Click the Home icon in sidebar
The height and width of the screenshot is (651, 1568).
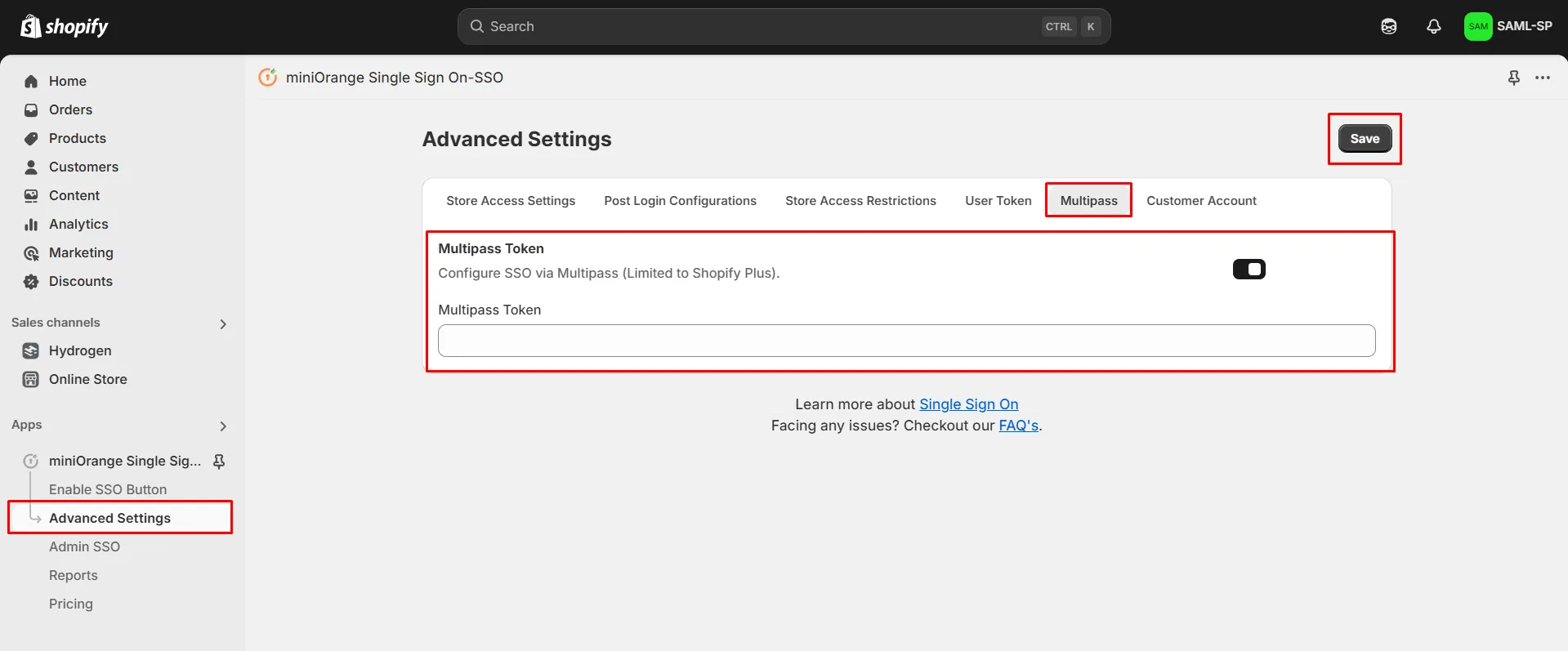[x=31, y=81]
